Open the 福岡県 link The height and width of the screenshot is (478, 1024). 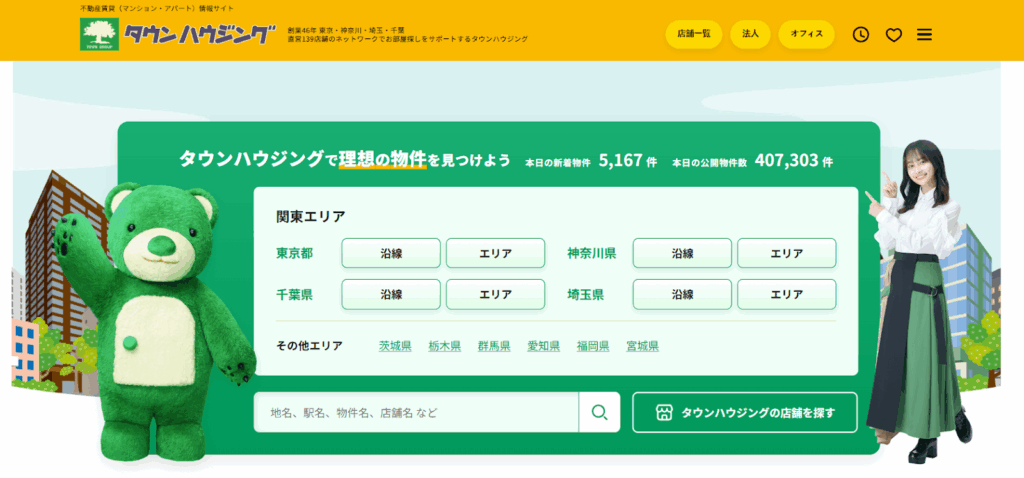pos(593,346)
